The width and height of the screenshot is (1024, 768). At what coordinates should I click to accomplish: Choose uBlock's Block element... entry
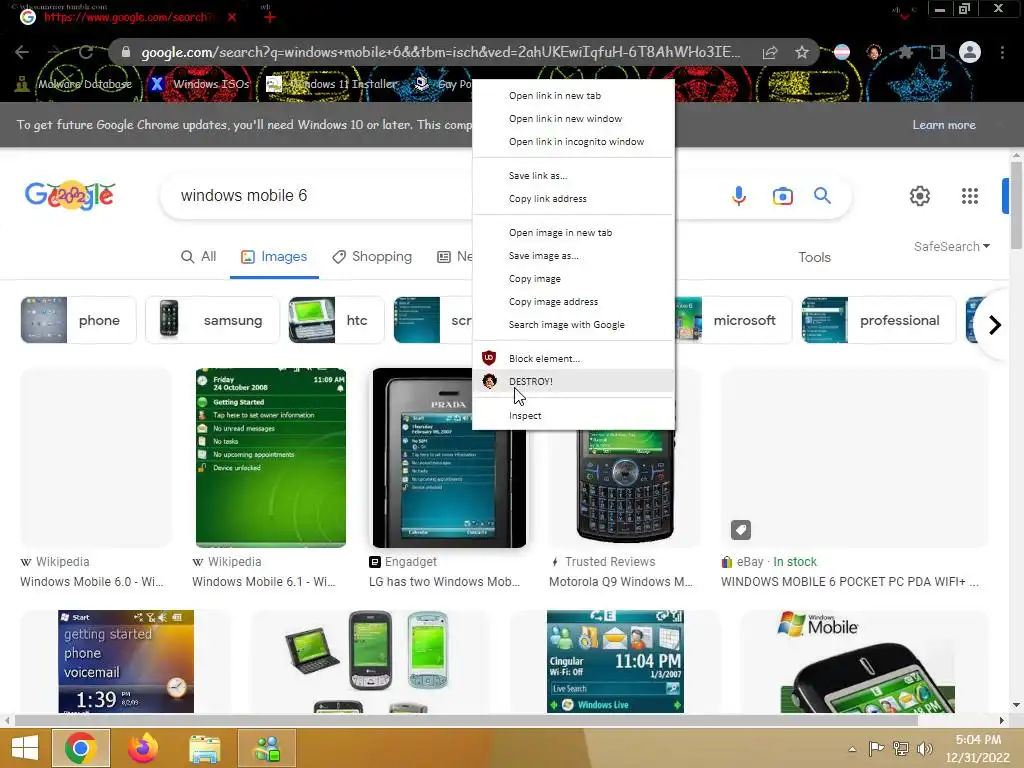(573, 359)
